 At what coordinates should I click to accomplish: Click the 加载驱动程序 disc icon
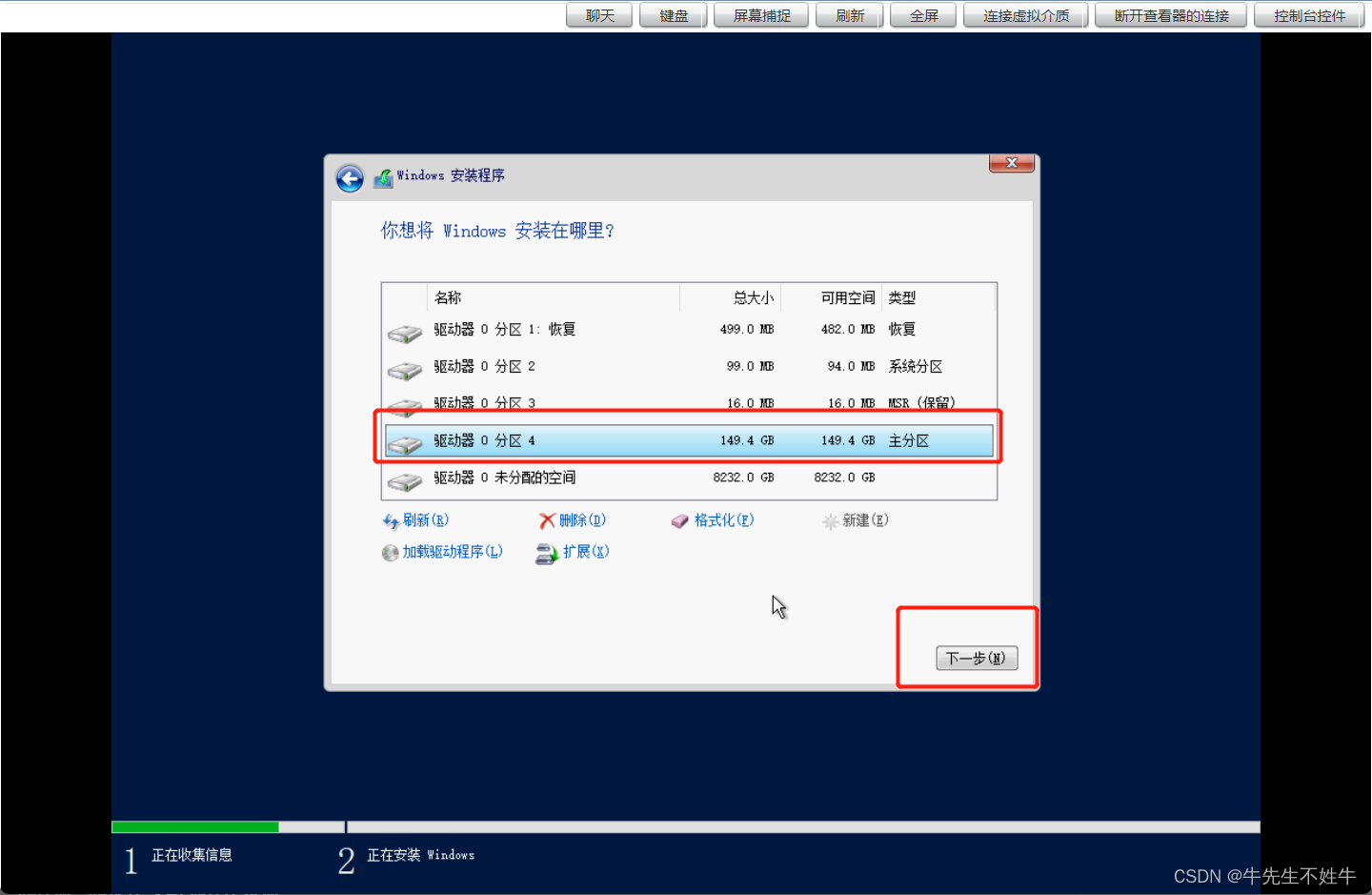coord(390,553)
